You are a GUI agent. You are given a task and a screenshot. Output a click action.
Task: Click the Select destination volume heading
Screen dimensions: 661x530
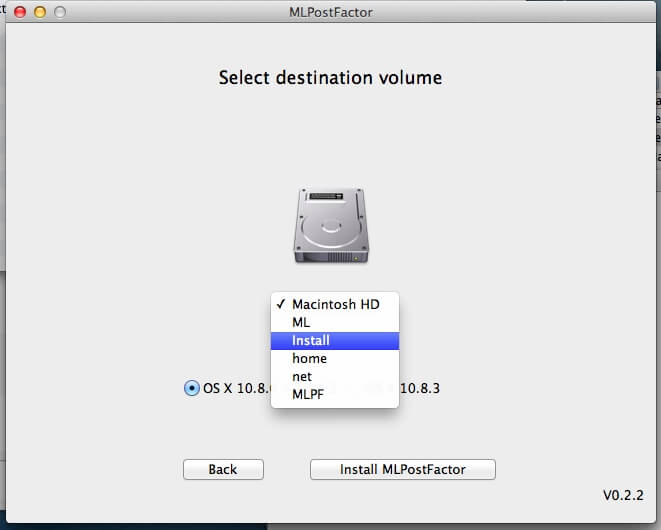point(330,78)
